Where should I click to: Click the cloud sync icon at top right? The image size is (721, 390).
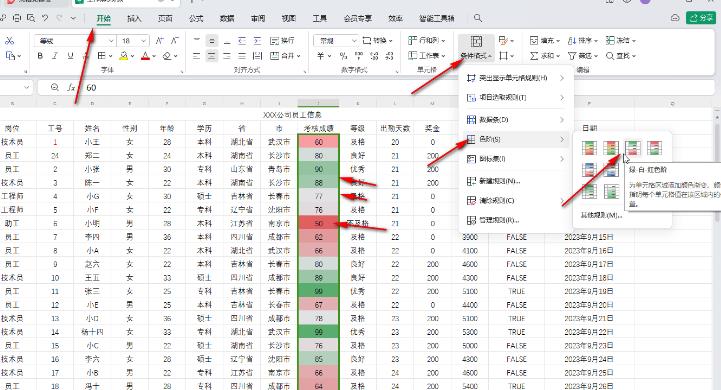675,18
